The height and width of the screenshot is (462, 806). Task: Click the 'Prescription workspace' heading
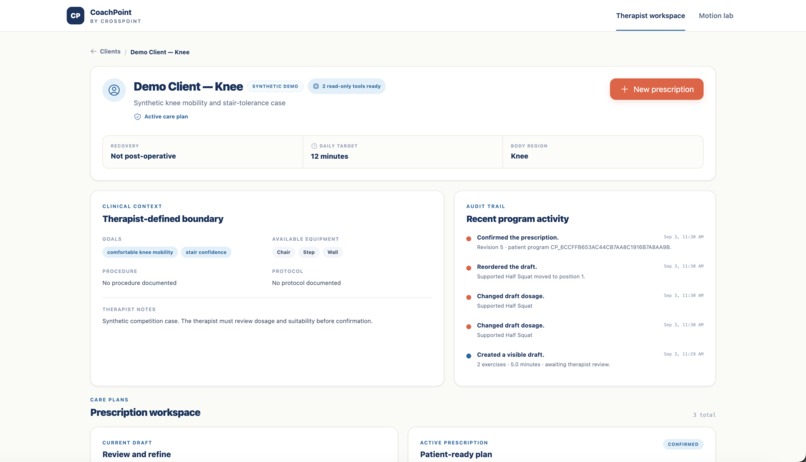(145, 413)
